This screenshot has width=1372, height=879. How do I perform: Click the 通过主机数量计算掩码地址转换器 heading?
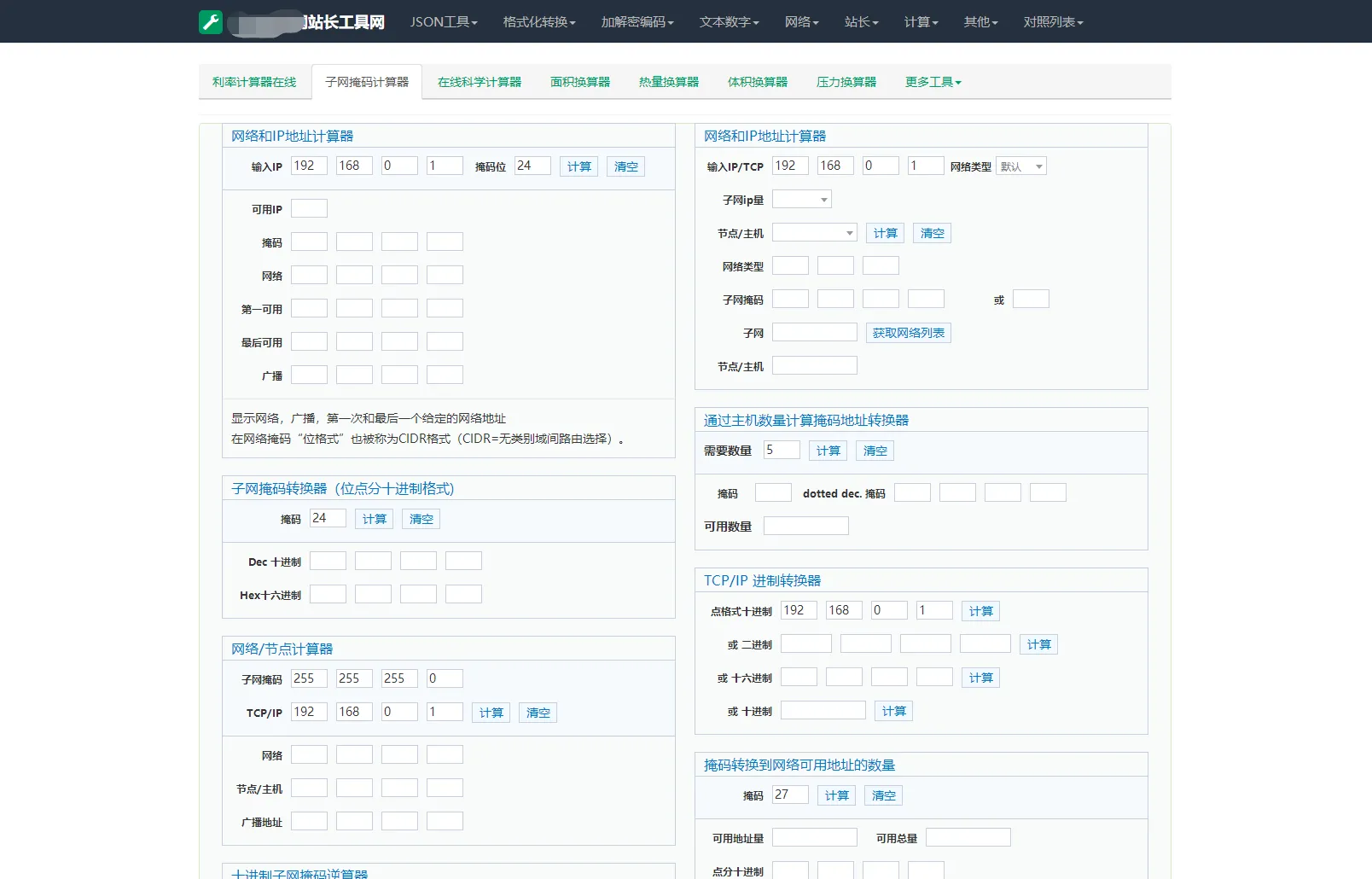[x=806, y=420]
